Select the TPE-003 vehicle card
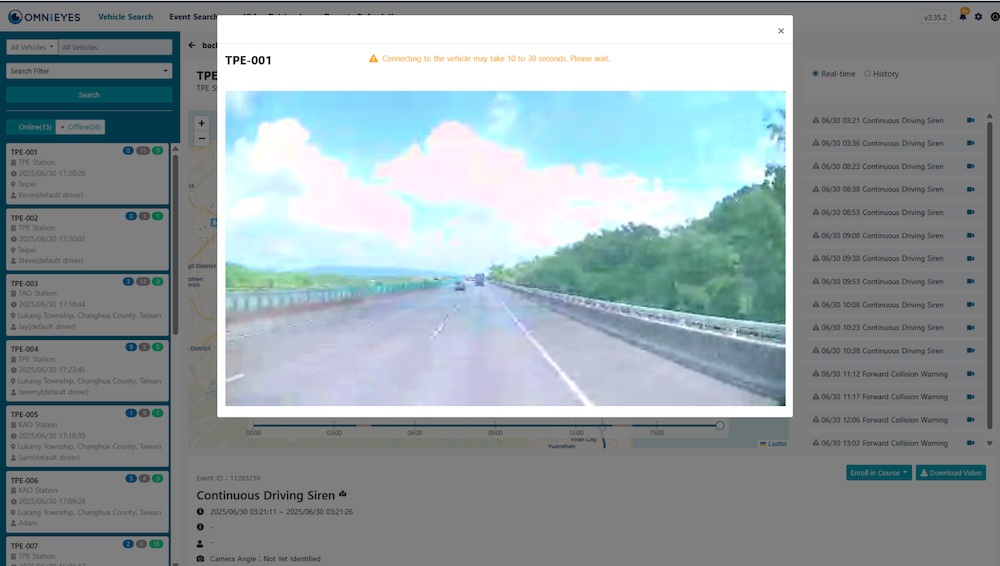Viewport: 1000px width, 566px height. tap(87, 305)
